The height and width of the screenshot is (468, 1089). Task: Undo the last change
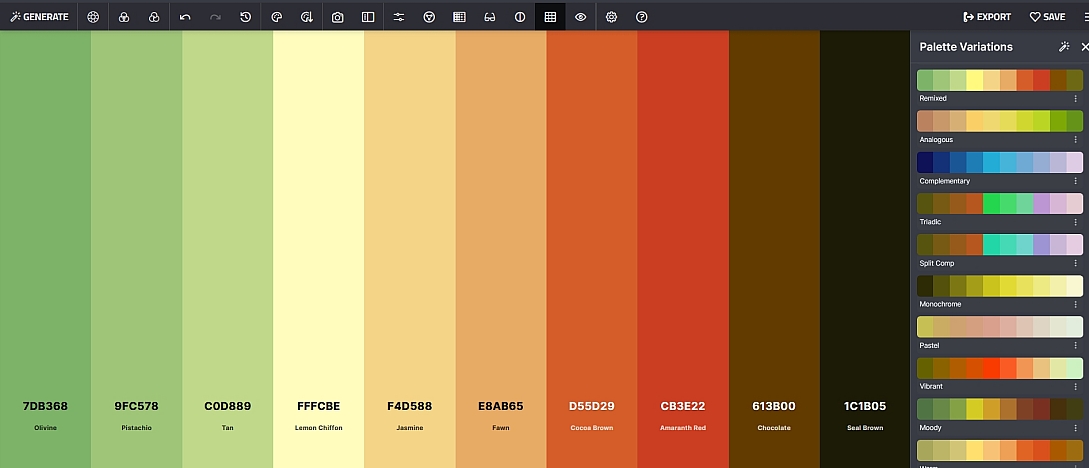tap(185, 17)
